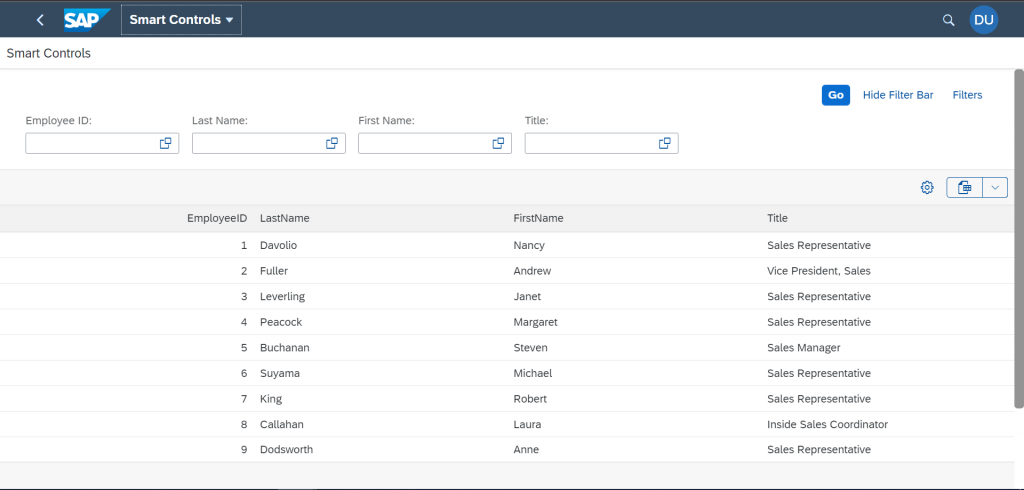This screenshot has width=1024, height=490.
Task: Click the vertical scrollbar on the right
Action: pyautogui.click(x=1018, y=238)
